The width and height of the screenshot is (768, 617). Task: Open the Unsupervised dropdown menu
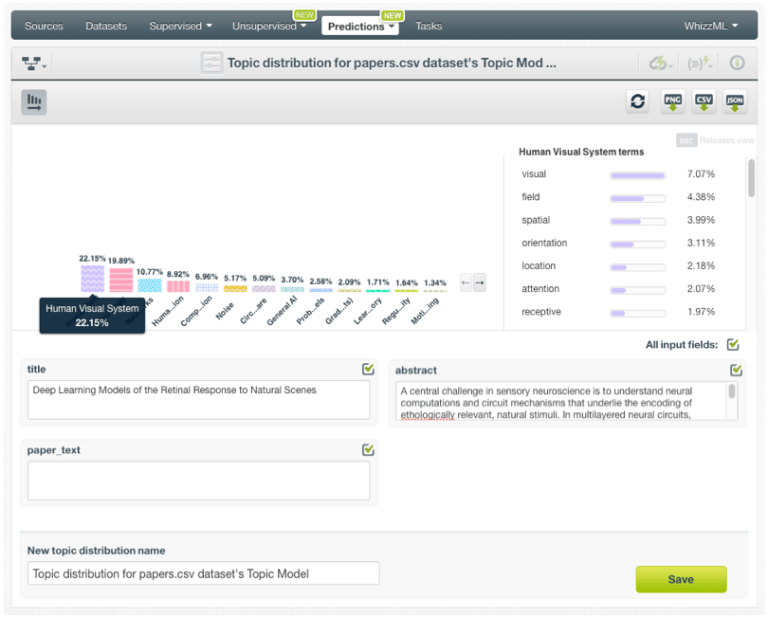click(269, 26)
